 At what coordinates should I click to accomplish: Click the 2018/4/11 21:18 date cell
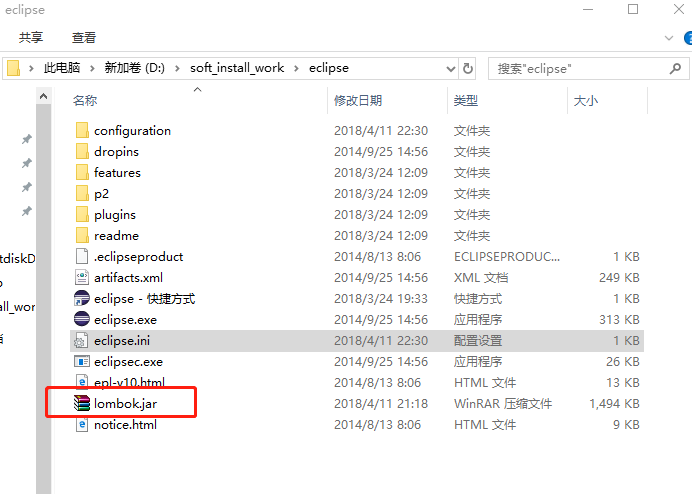380,403
